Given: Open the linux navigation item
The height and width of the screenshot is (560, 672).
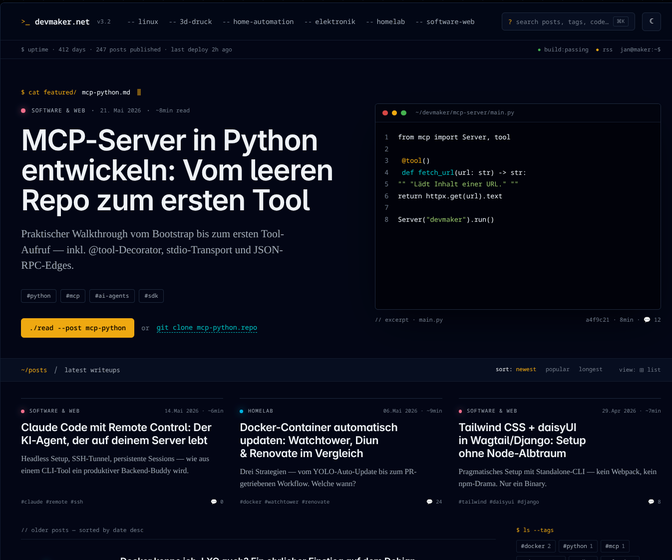Looking at the screenshot, I should [x=143, y=22].
